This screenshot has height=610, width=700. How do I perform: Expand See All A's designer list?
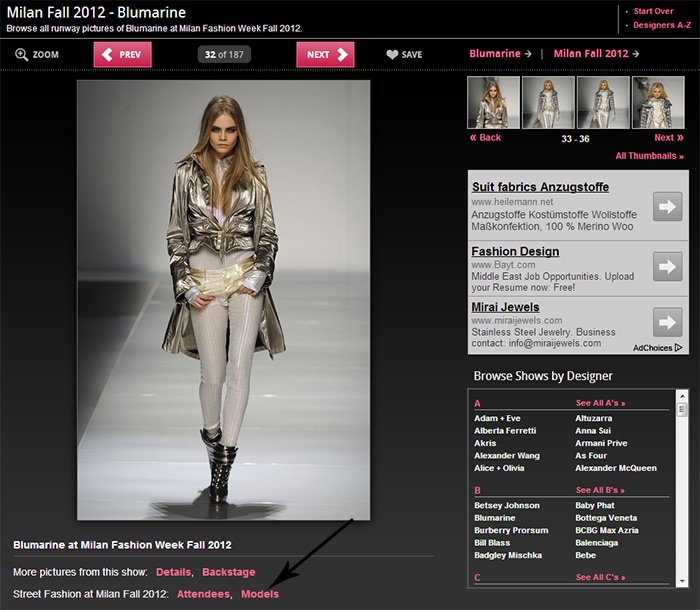pos(600,403)
